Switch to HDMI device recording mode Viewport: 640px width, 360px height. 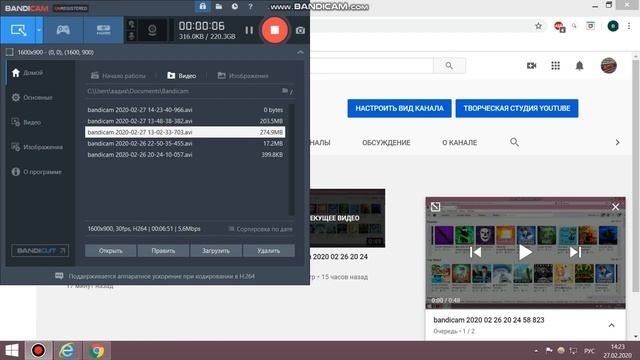point(103,30)
